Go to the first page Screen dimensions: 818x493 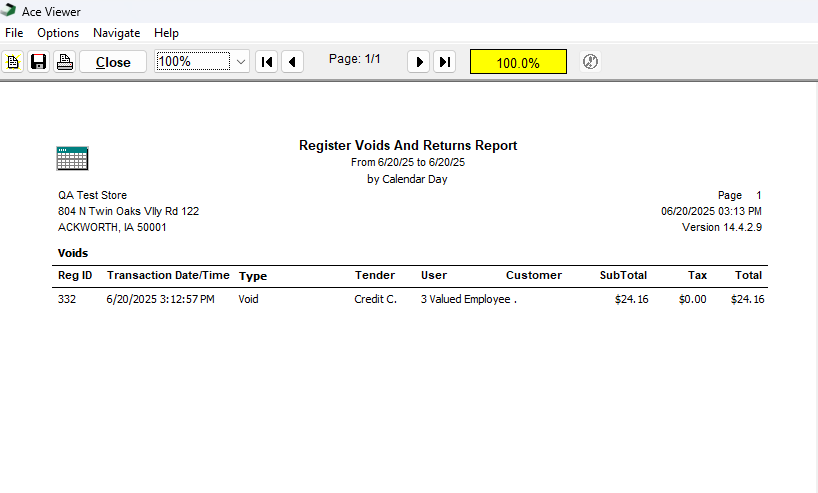(x=267, y=62)
